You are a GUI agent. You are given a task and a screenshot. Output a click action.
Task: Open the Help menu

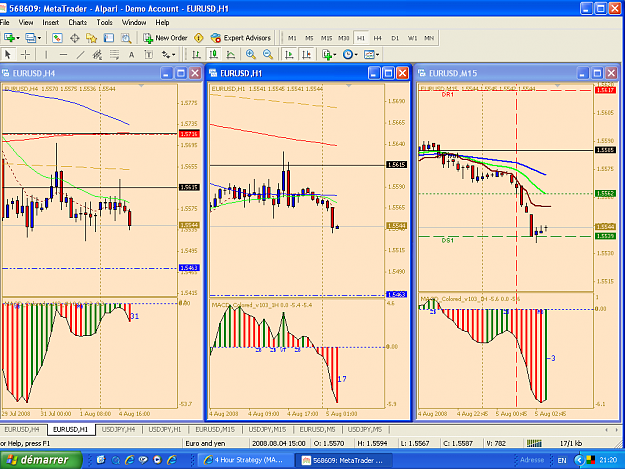(x=162, y=22)
